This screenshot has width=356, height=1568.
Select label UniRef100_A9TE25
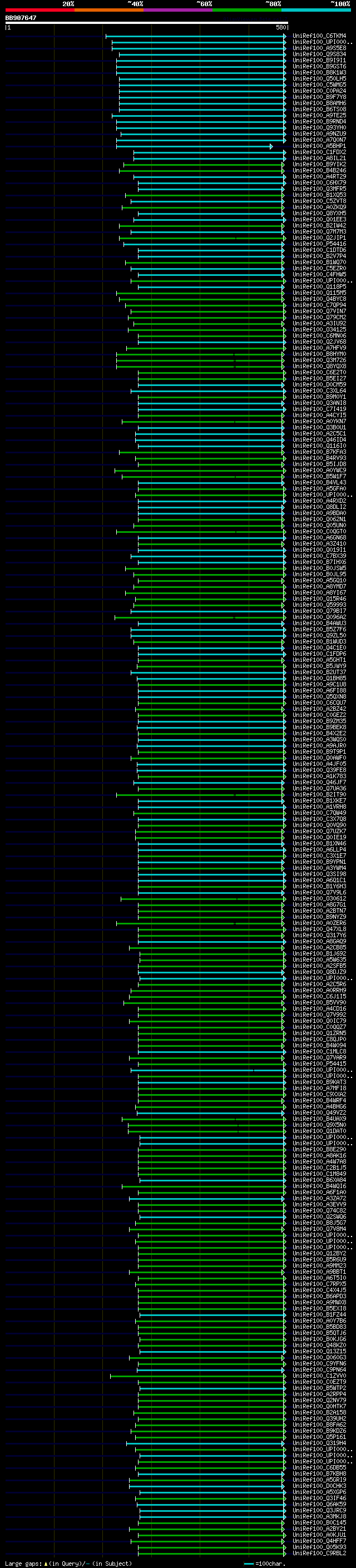(x=319, y=116)
